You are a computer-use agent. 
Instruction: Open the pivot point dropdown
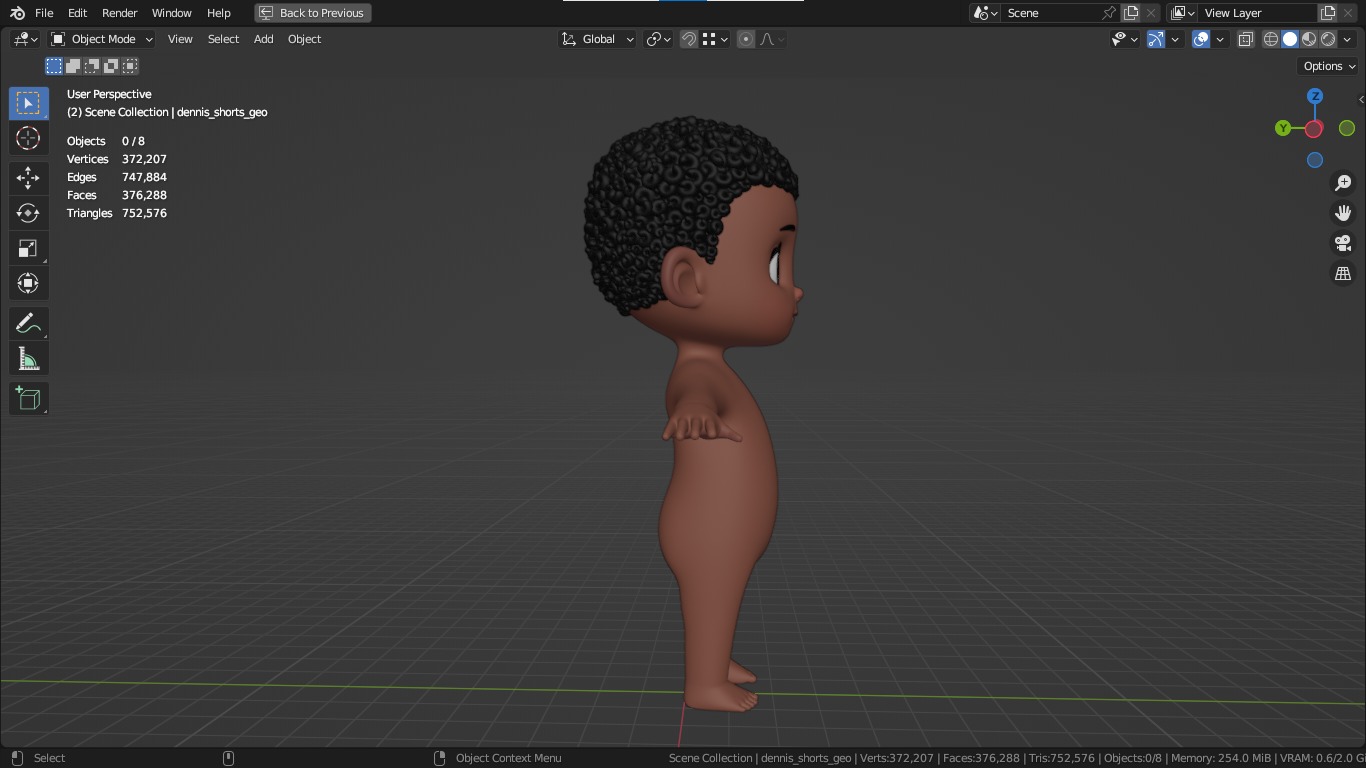658,39
